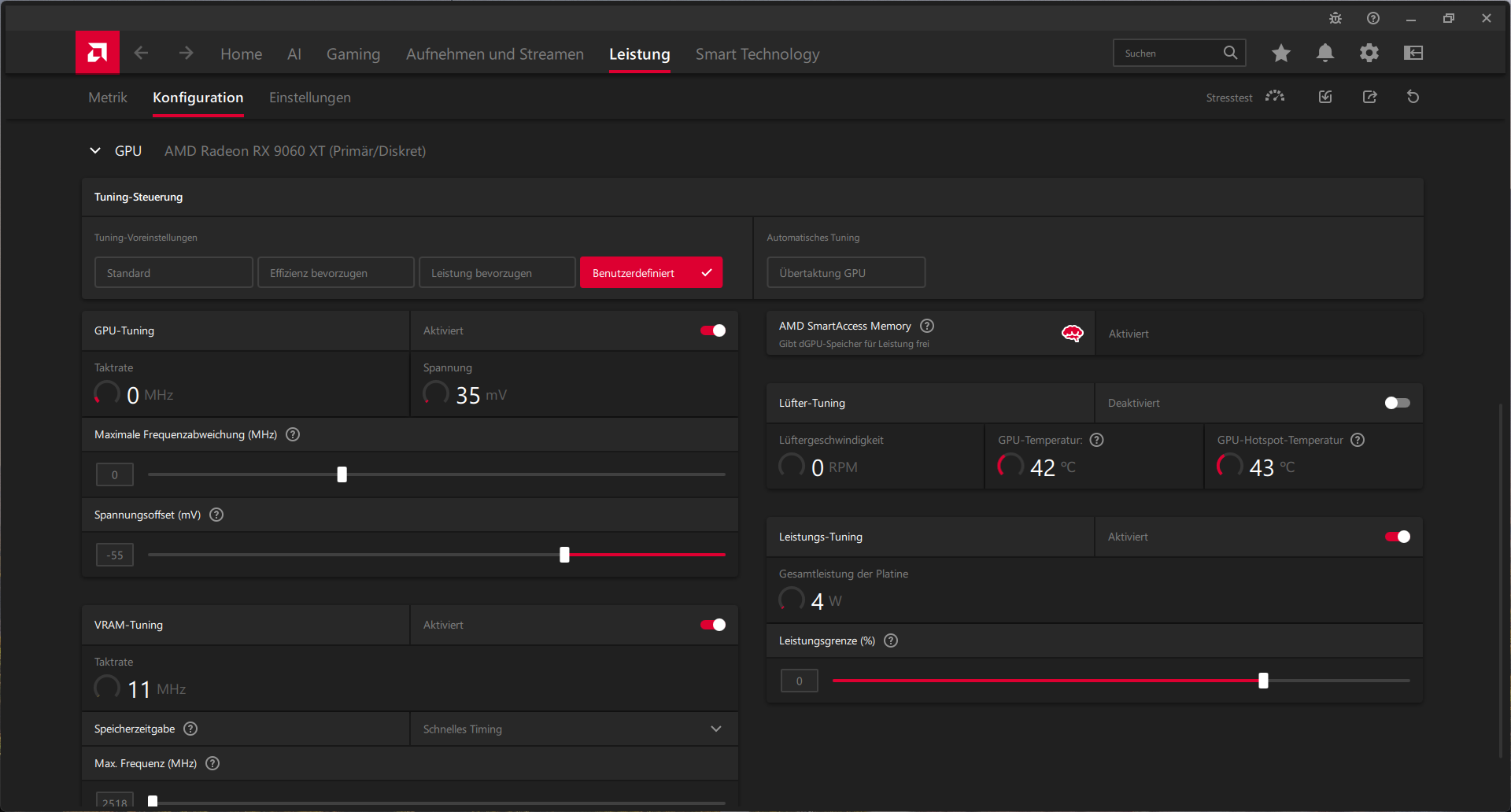The width and height of the screenshot is (1511, 812).
Task: Click the AMD logo icon
Action: tap(98, 53)
